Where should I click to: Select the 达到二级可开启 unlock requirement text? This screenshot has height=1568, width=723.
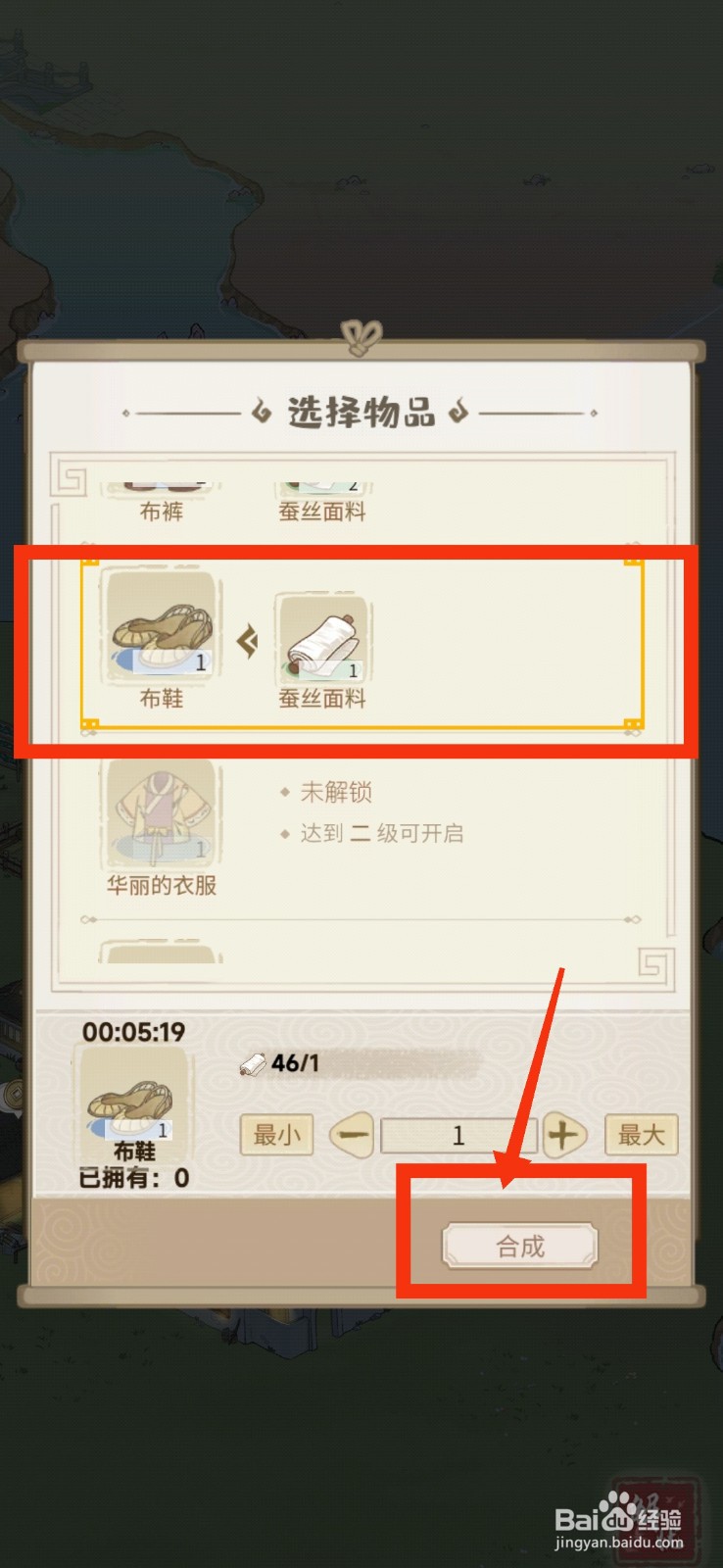pos(382,833)
